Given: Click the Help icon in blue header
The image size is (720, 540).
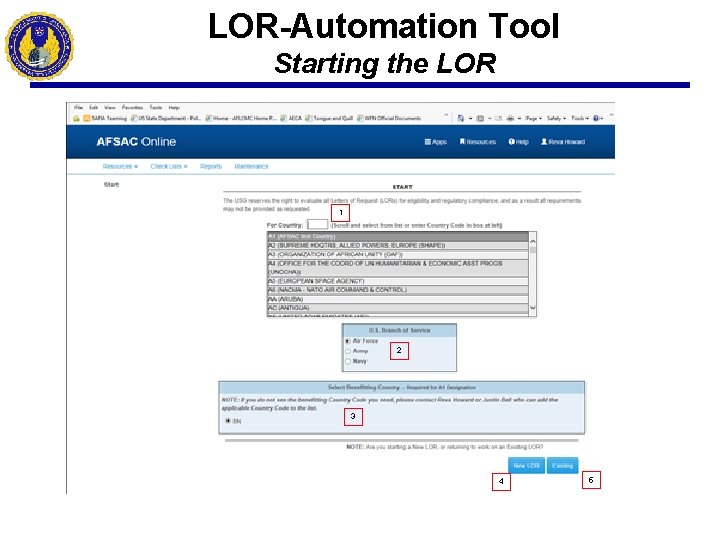Looking at the screenshot, I should [x=518, y=142].
